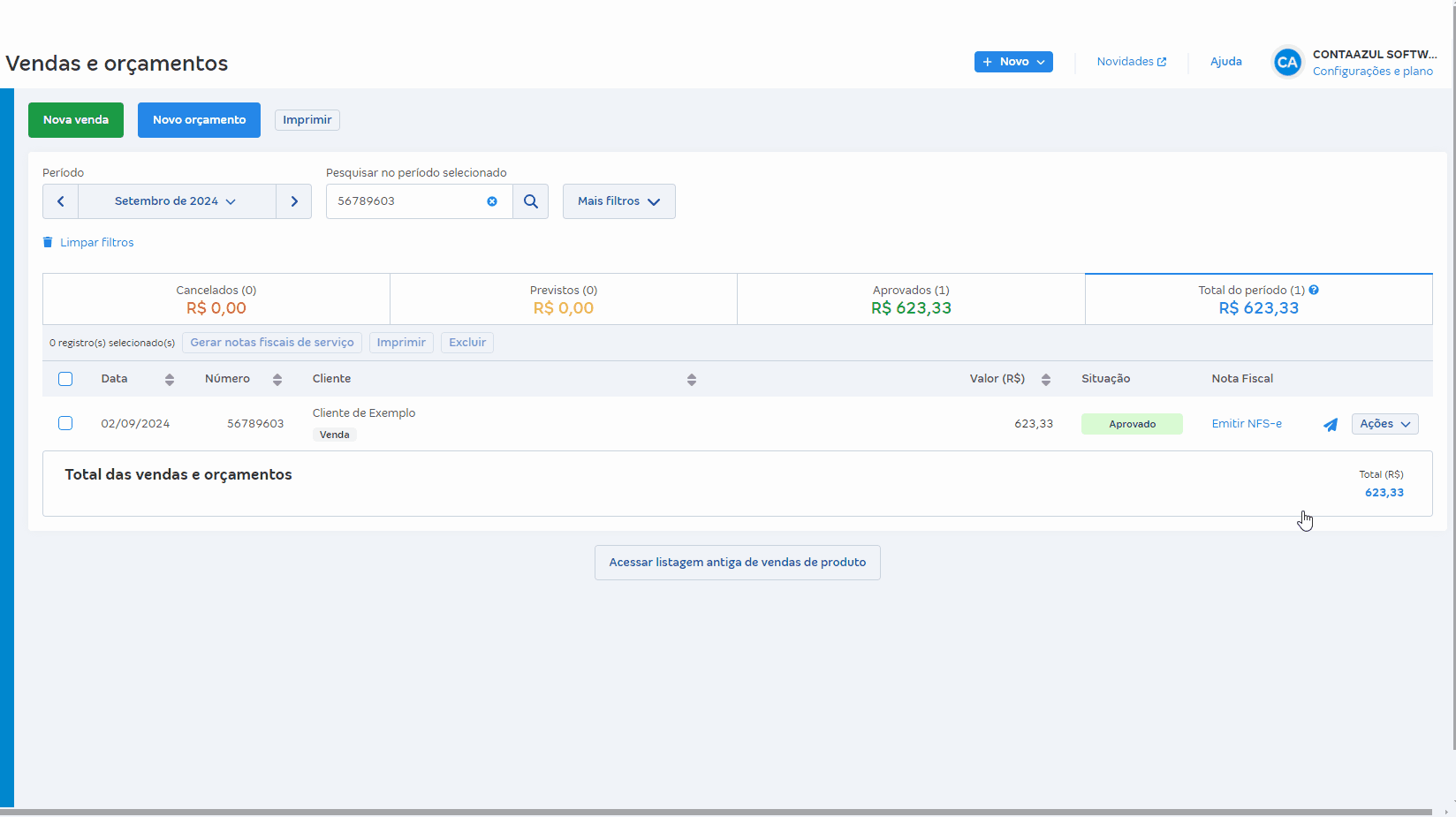1456x817 pixels.
Task: Click row value 623,33
Action: point(1034,424)
